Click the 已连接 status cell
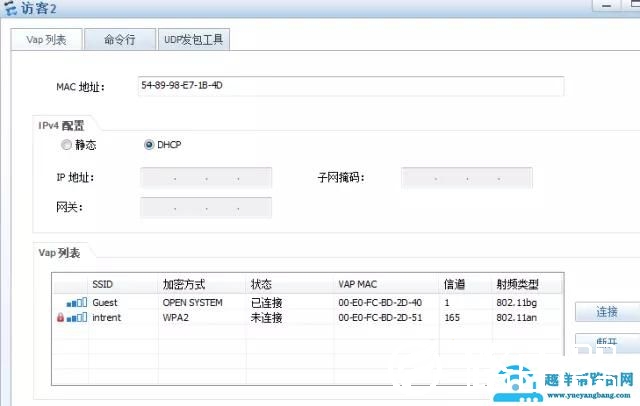 tap(267, 303)
